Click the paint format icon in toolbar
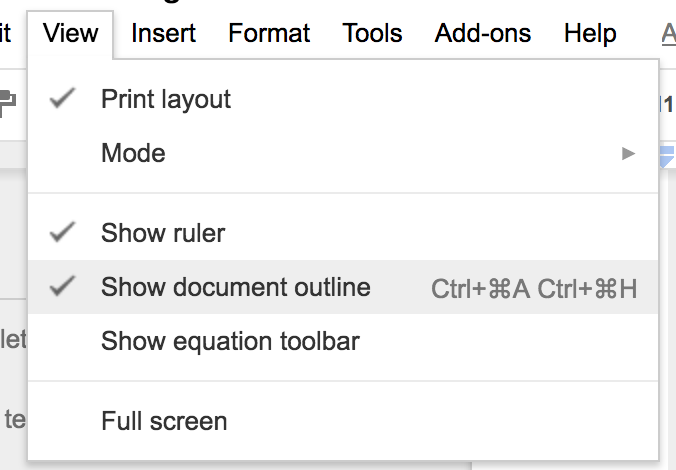The height and width of the screenshot is (470, 676). (8, 100)
